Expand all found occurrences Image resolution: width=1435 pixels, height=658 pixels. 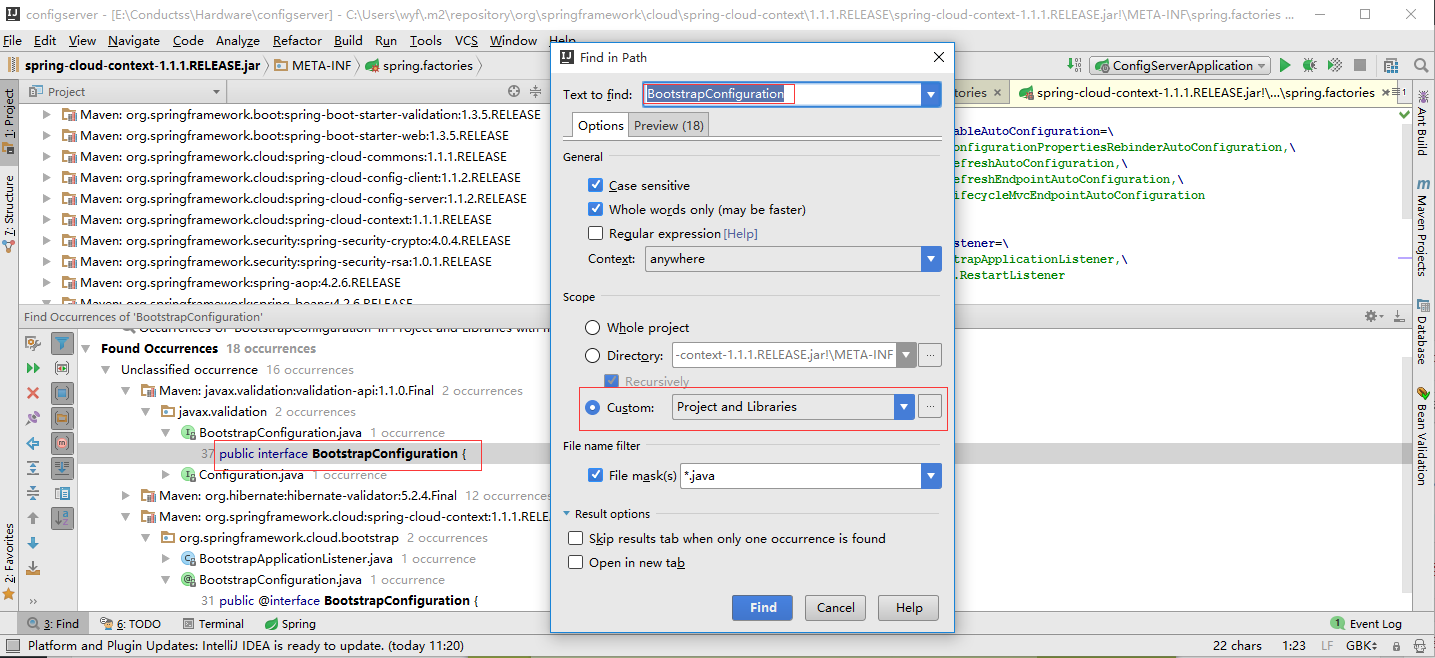(33, 468)
